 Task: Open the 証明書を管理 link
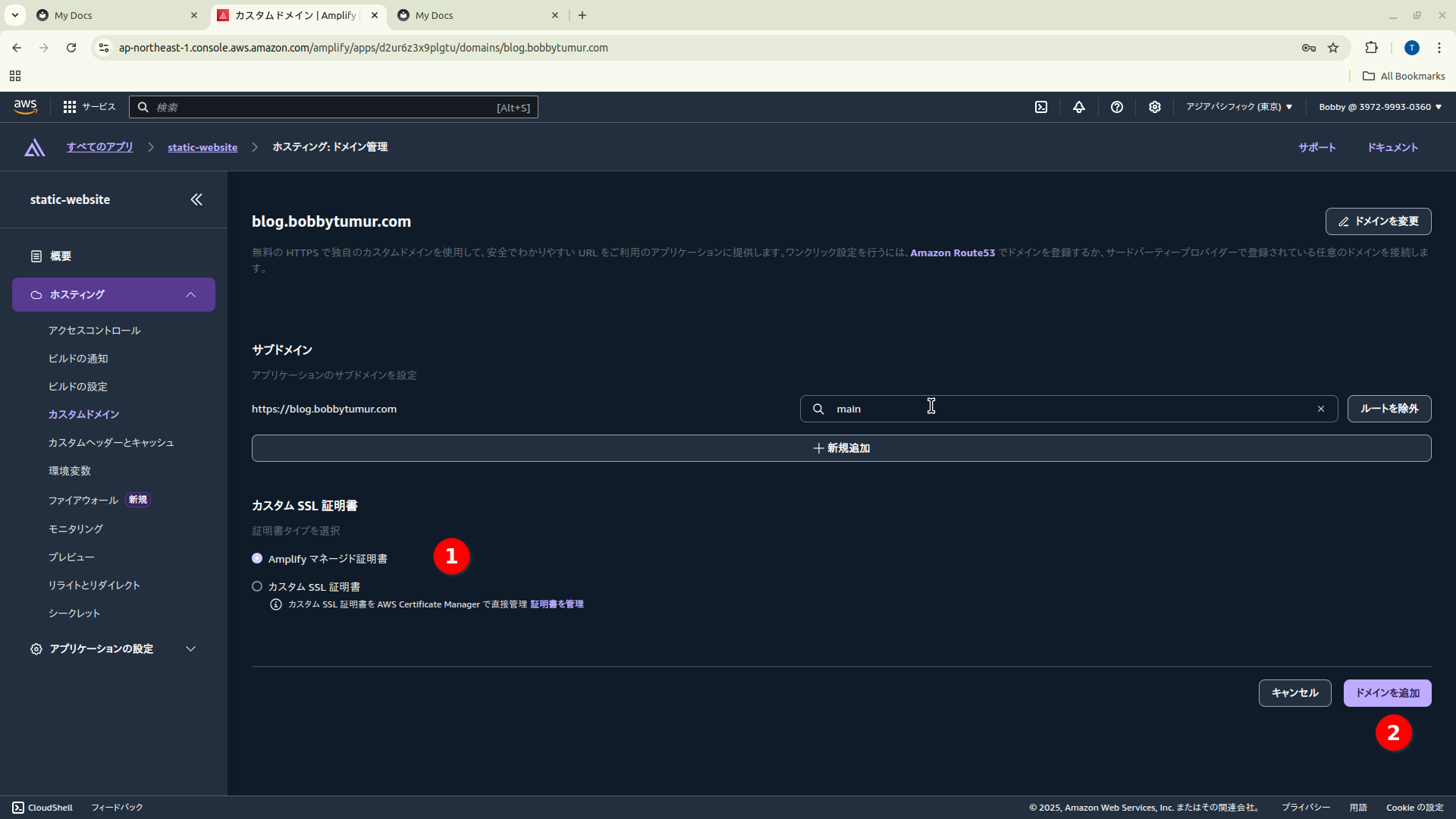(557, 604)
